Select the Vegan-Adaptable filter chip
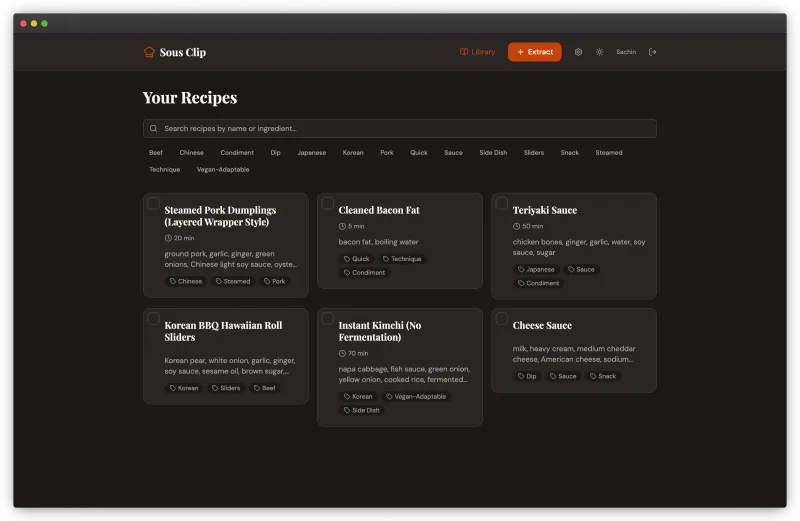 click(x=223, y=169)
